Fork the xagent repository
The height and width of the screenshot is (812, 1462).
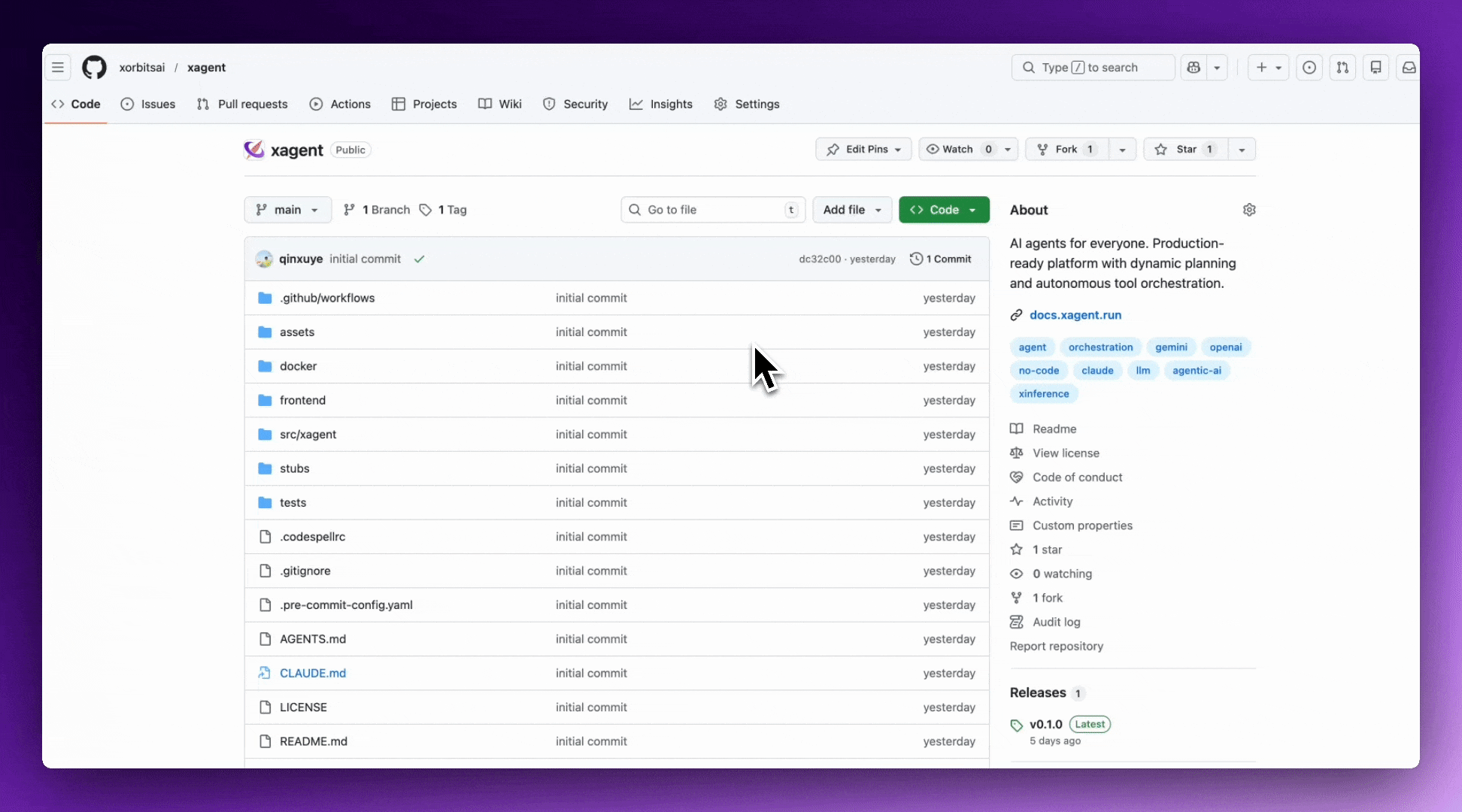1067,150
